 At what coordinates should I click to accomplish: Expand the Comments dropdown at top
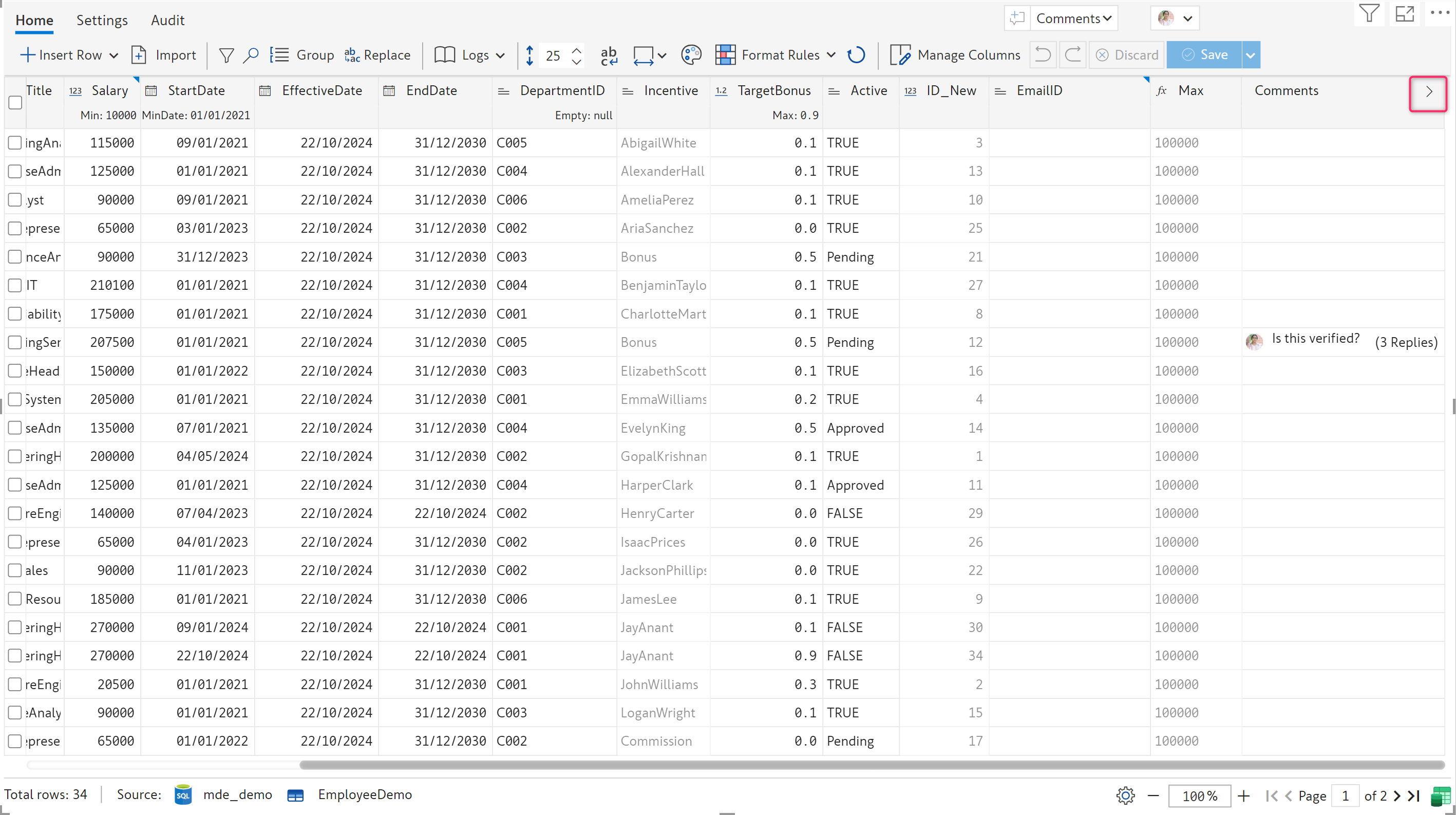[x=1074, y=18]
